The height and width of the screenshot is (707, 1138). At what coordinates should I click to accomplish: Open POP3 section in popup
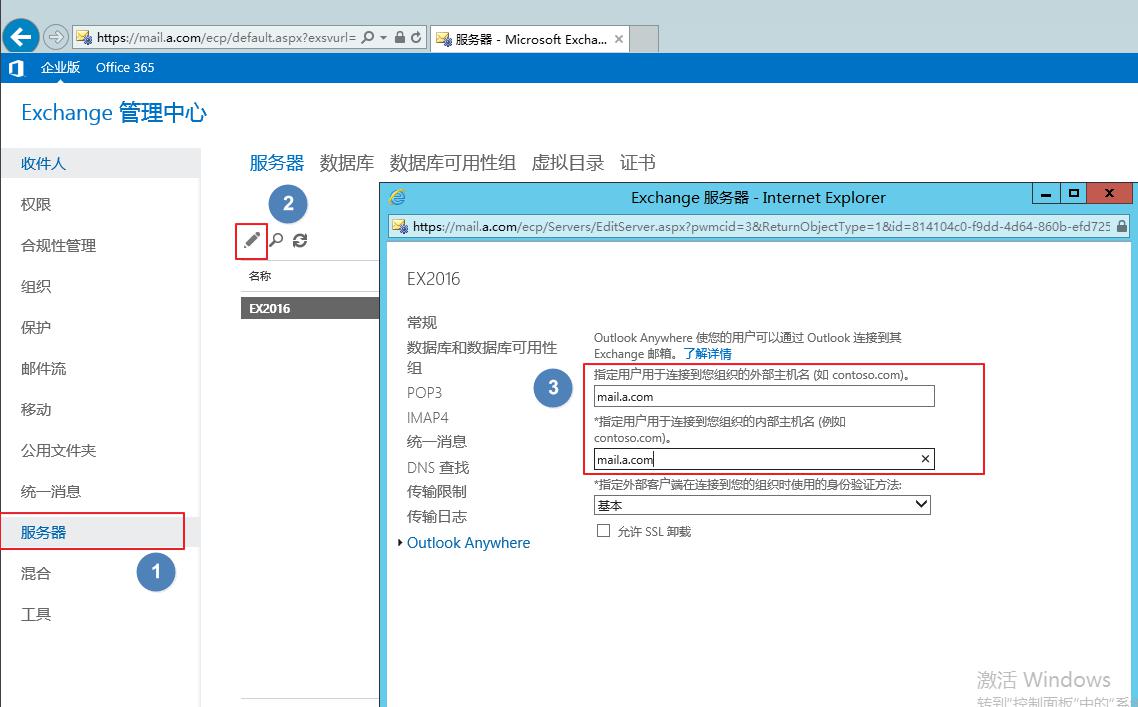tap(425, 393)
